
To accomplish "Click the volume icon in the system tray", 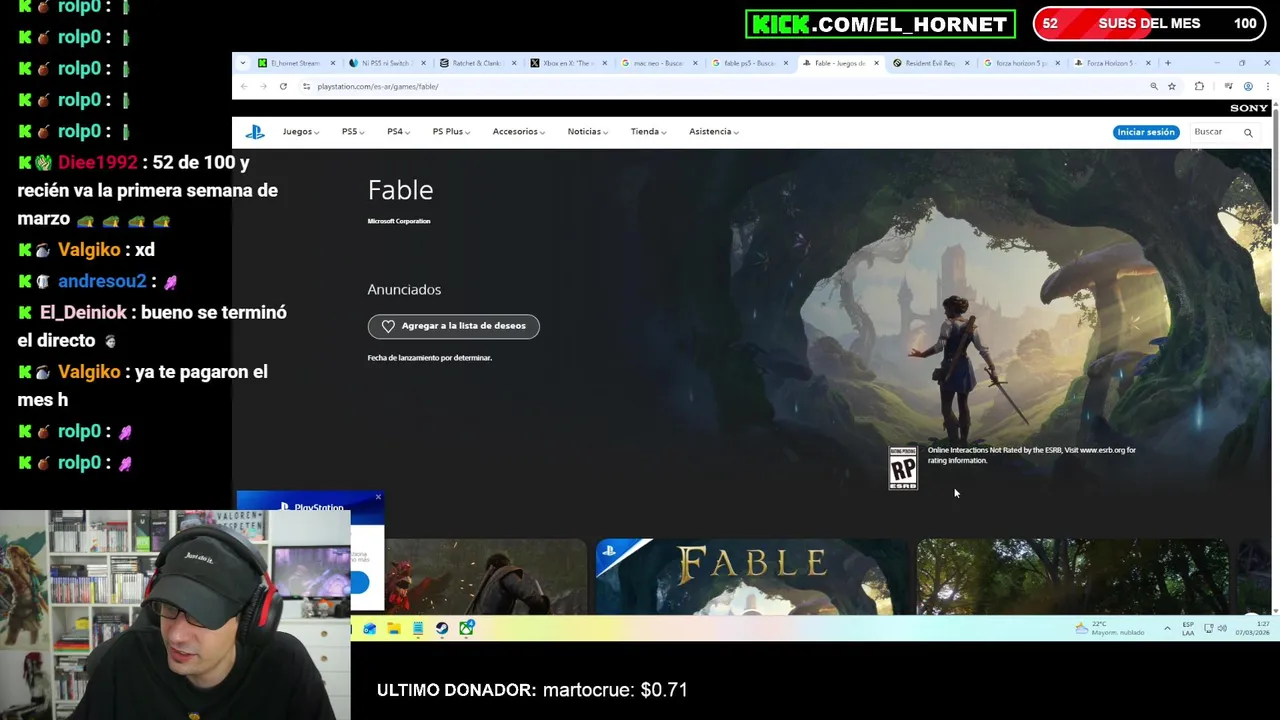I will (x=1223, y=628).
